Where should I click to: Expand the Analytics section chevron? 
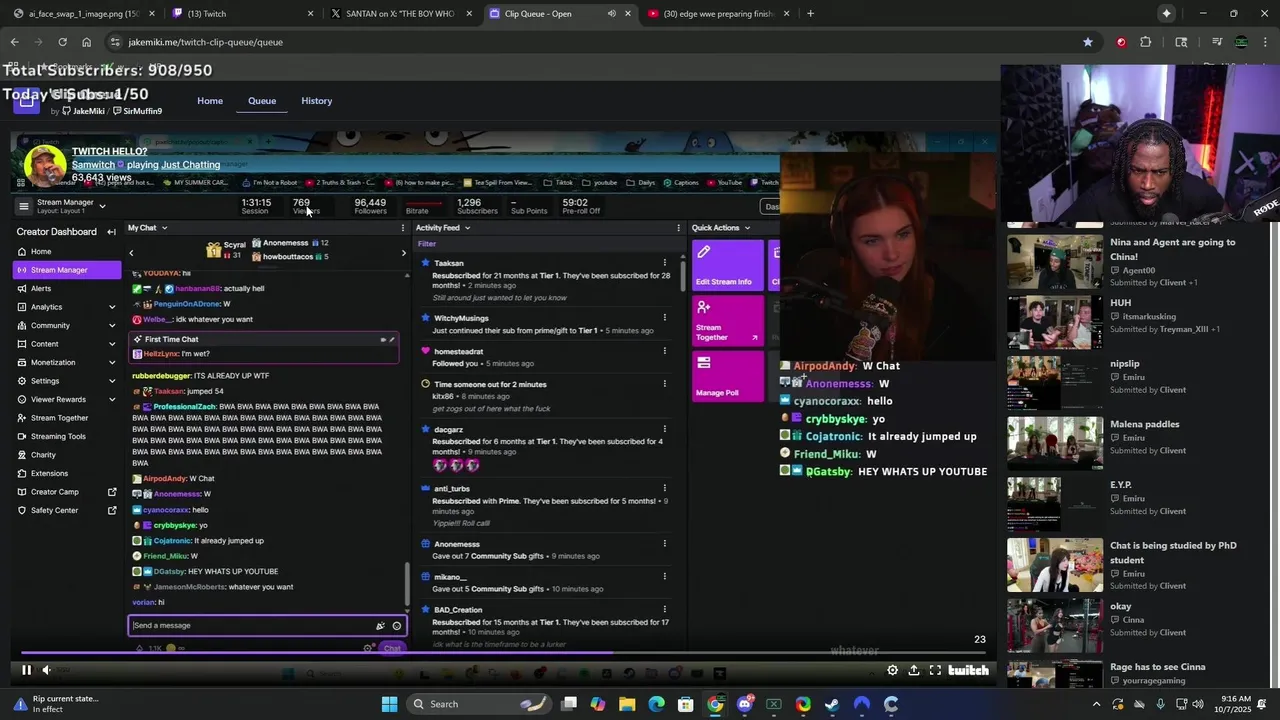112,307
